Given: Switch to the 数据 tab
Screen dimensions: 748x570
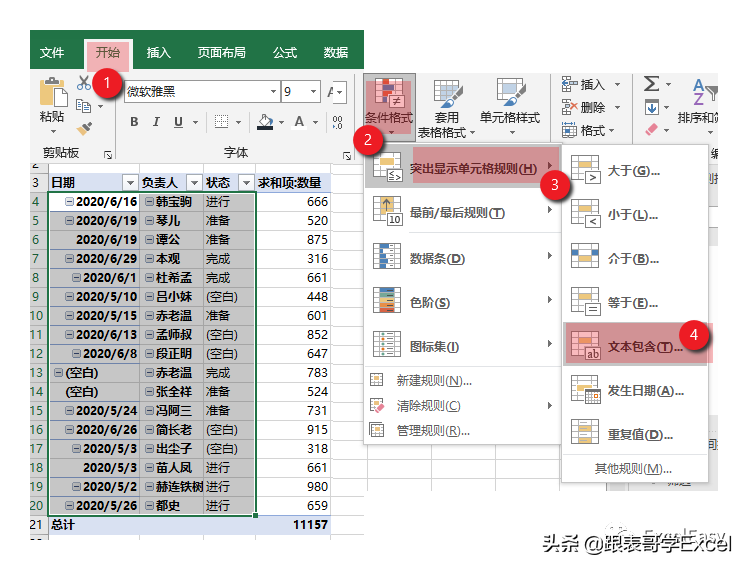Looking at the screenshot, I should coord(336,52).
